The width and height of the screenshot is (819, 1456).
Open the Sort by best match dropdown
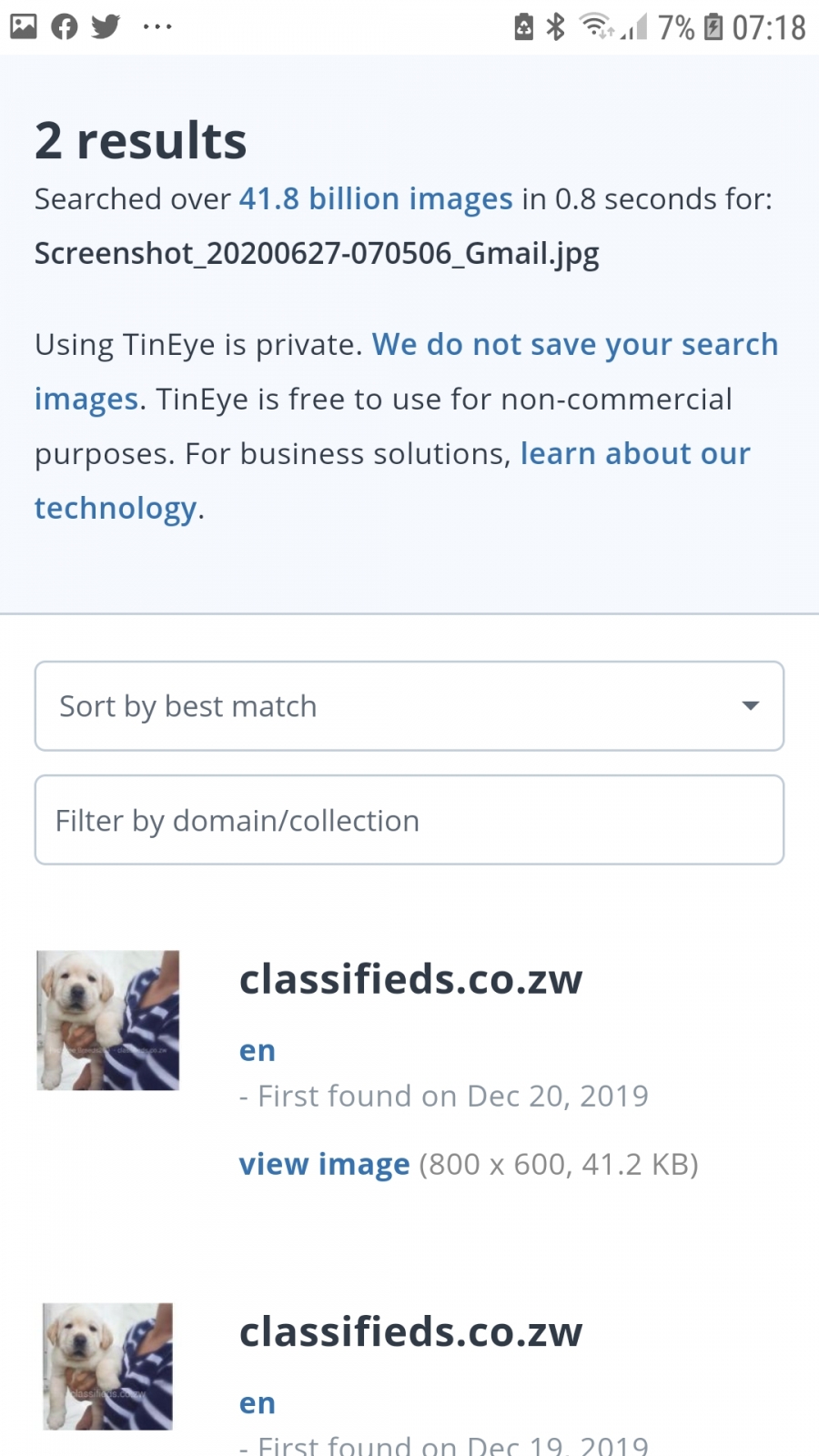(x=409, y=706)
